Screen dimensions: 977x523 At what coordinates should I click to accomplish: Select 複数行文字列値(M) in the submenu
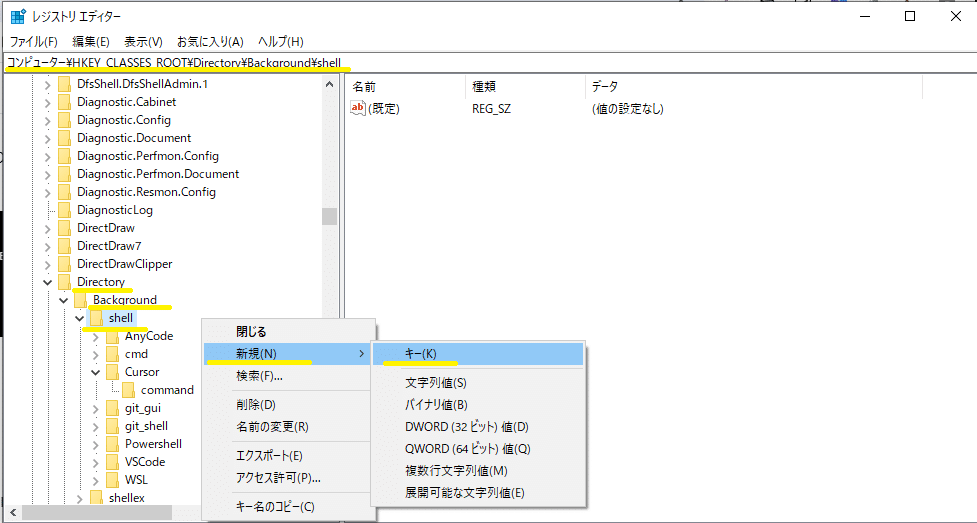coord(478,471)
